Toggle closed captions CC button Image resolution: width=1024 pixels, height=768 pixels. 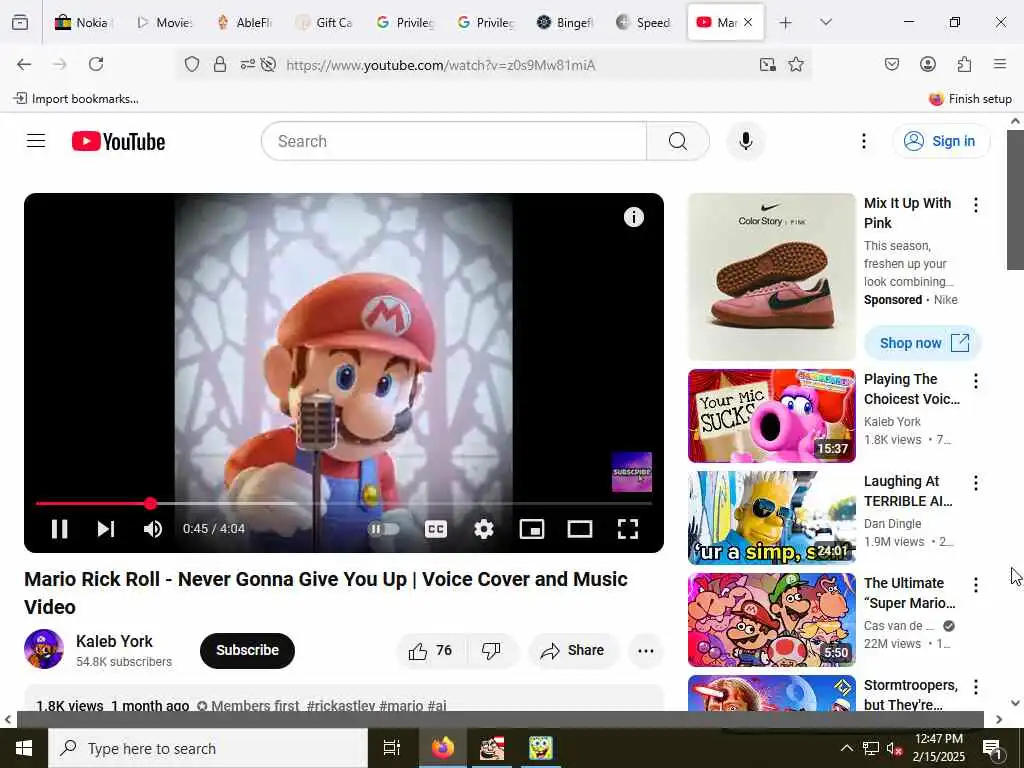(x=436, y=528)
